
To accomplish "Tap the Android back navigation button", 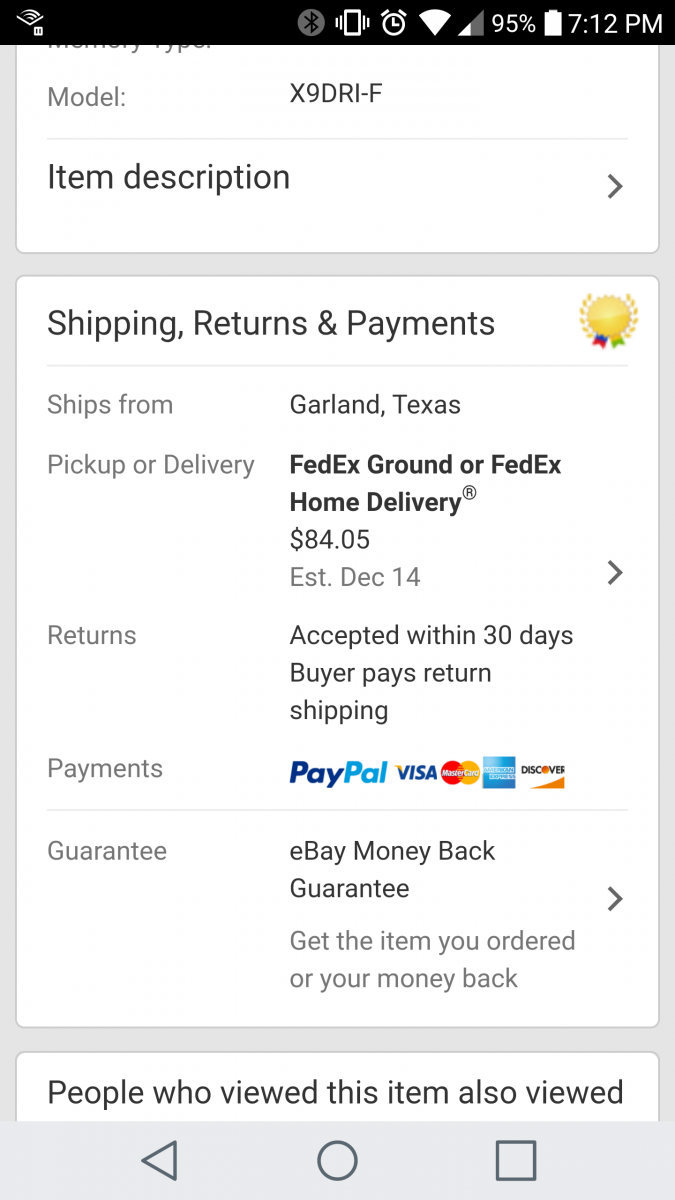I will click(160, 1161).
